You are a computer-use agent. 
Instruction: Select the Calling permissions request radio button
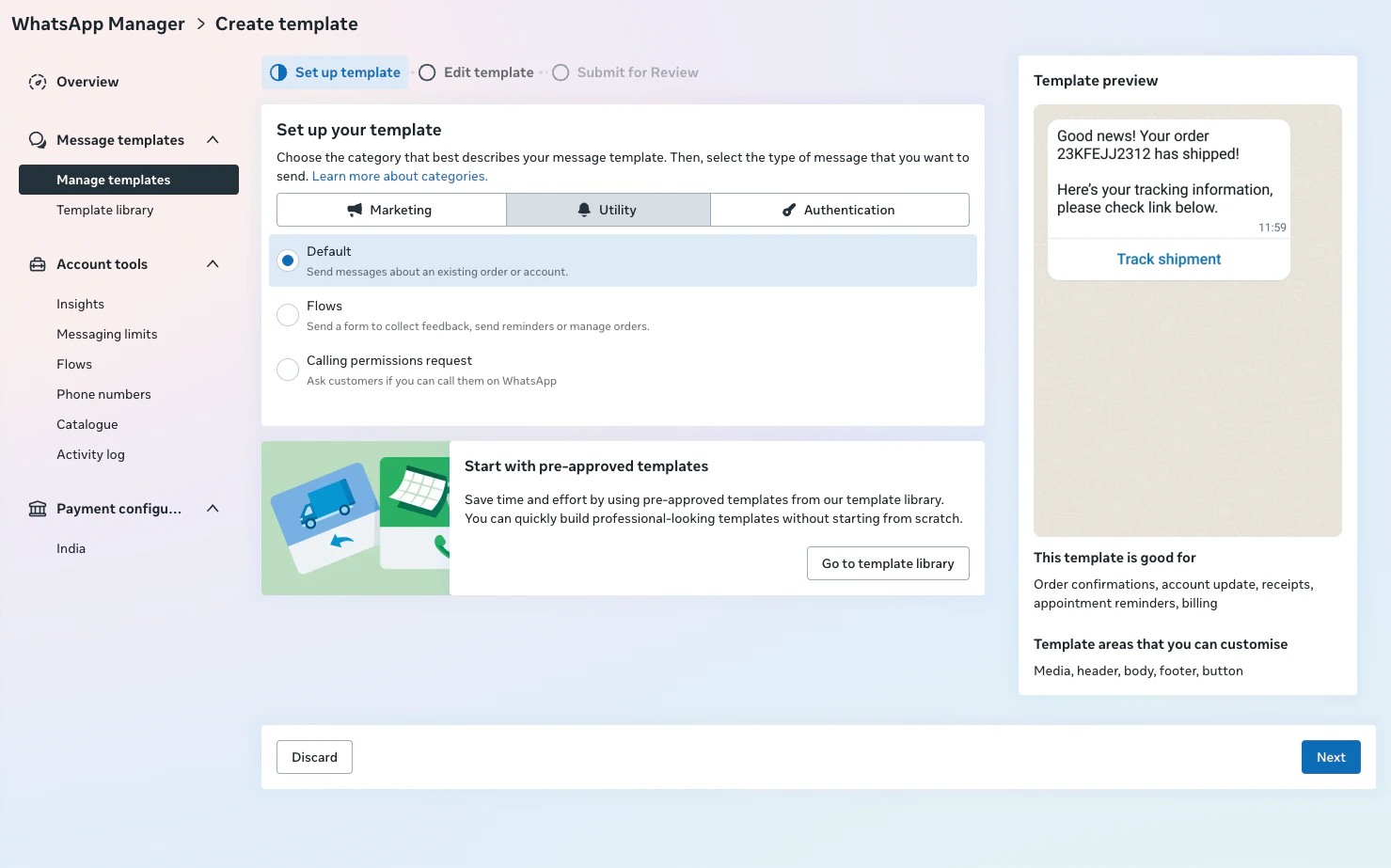[288, 370]
